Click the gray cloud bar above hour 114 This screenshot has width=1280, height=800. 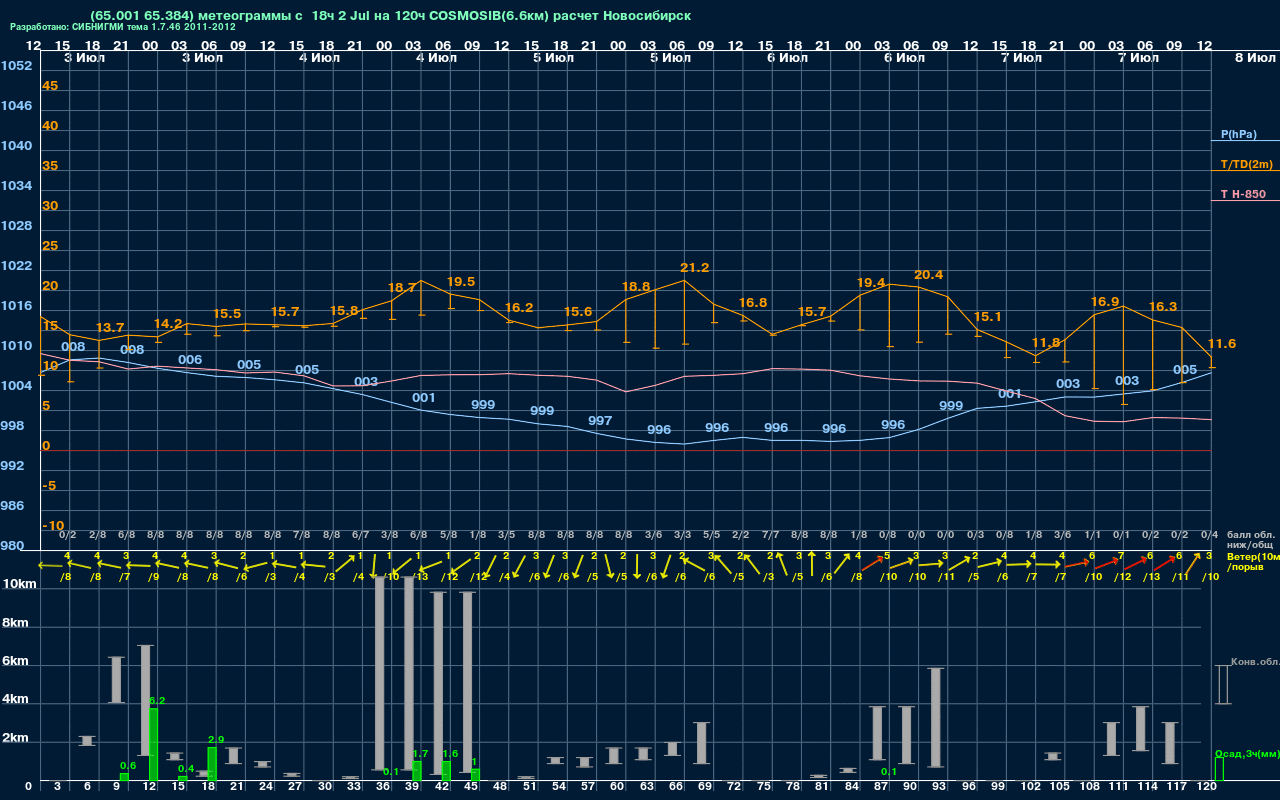point(1141,728)
